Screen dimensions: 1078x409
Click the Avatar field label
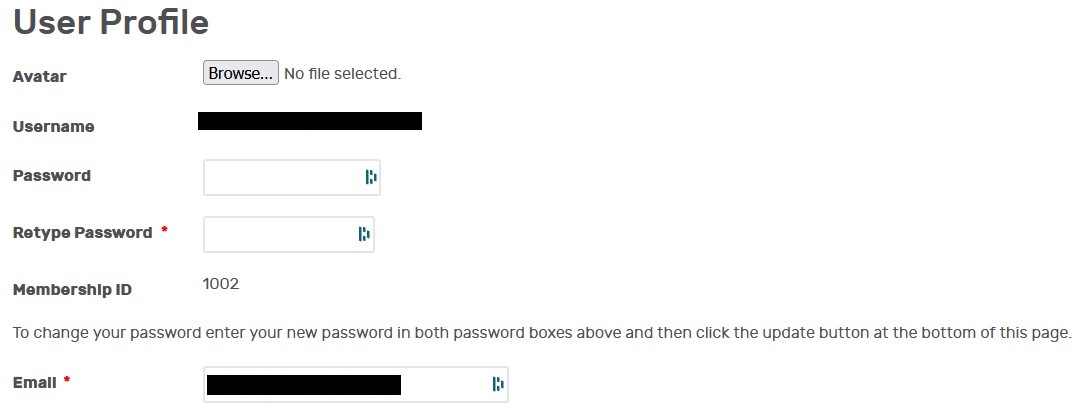(x=40, y=76)
